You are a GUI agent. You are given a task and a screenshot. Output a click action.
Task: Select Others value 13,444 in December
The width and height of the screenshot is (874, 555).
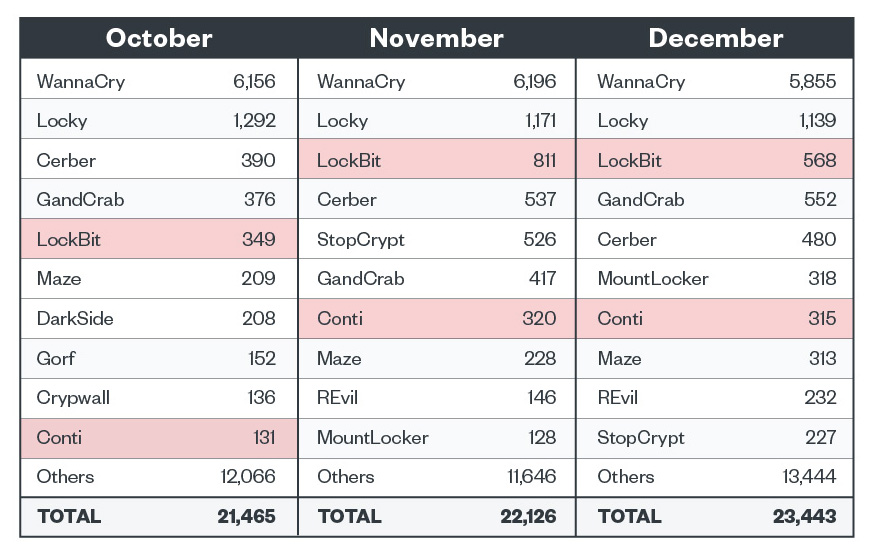click(809, 476)
